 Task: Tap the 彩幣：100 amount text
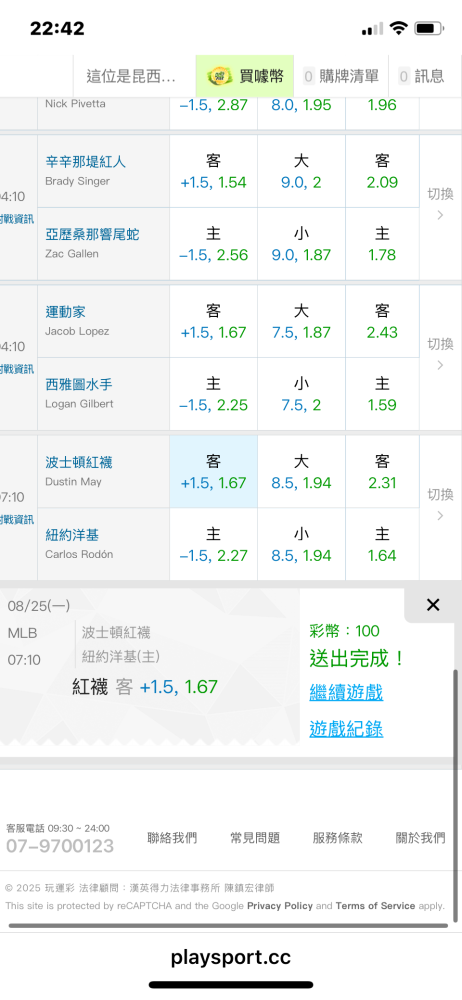coord(345,631)
